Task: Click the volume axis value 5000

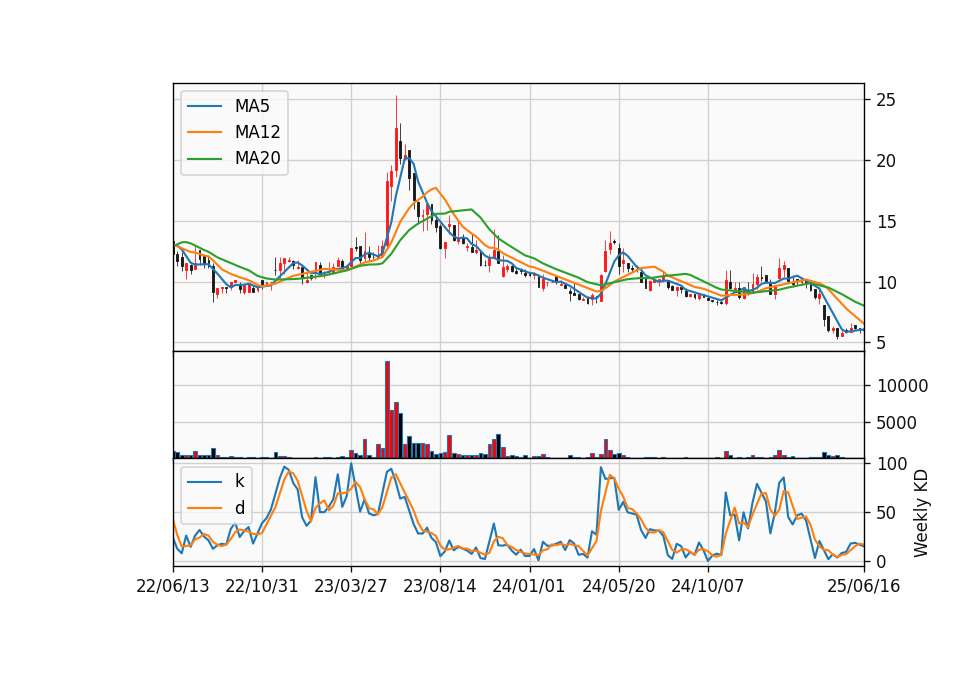Action: [x=897, y=423]
